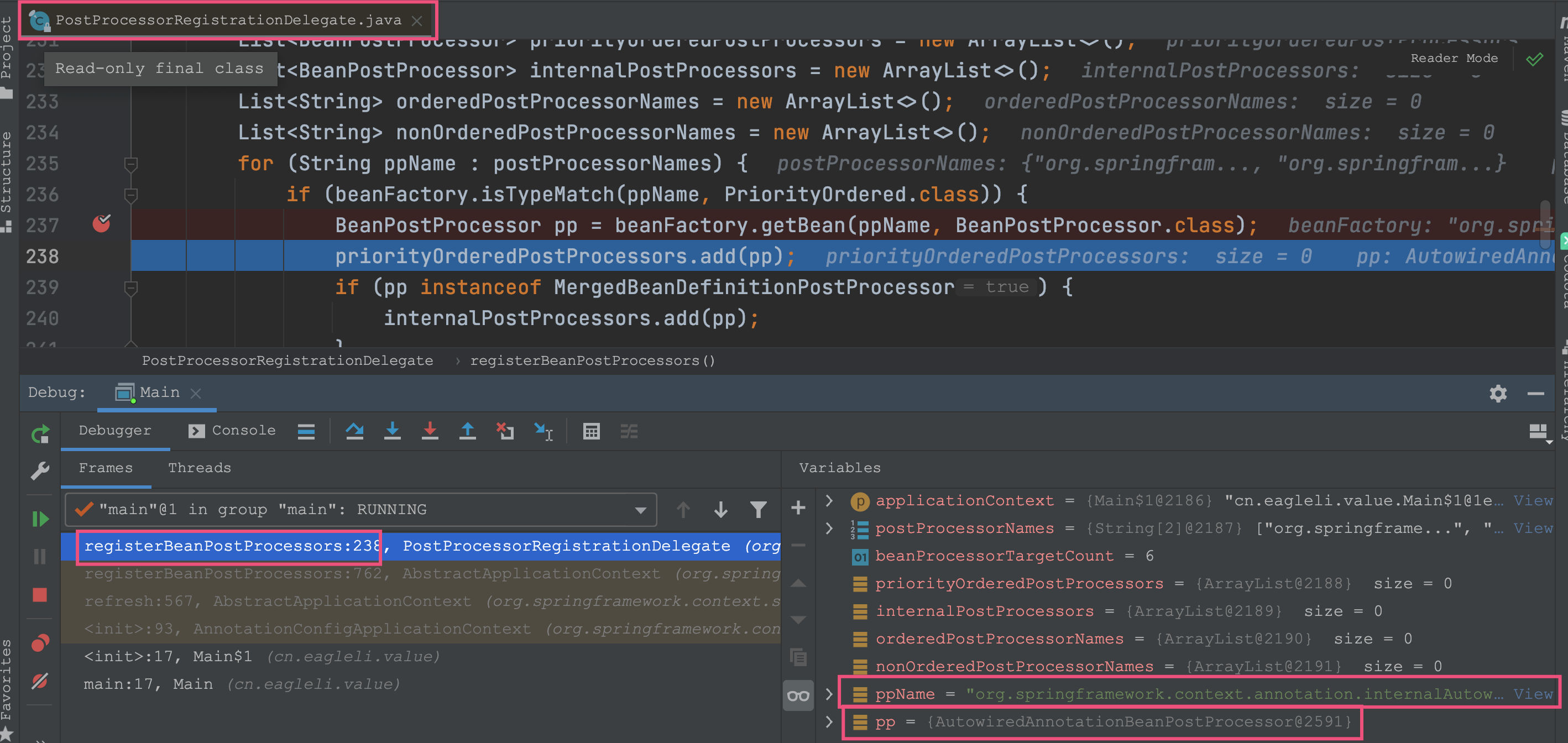Click the Step Into blue arrow icon
This screenshot has height=743, width=1568.
tap(393, 431)
